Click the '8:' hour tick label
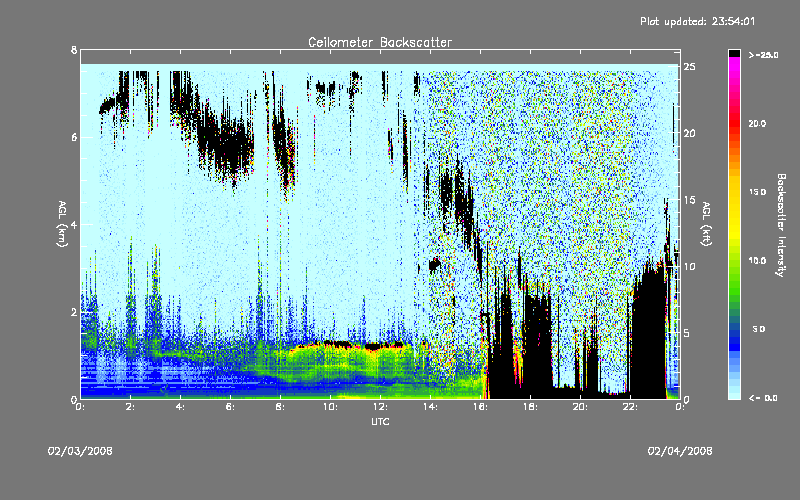The width and height of the screenshot is (800, 500). point(281,407)
